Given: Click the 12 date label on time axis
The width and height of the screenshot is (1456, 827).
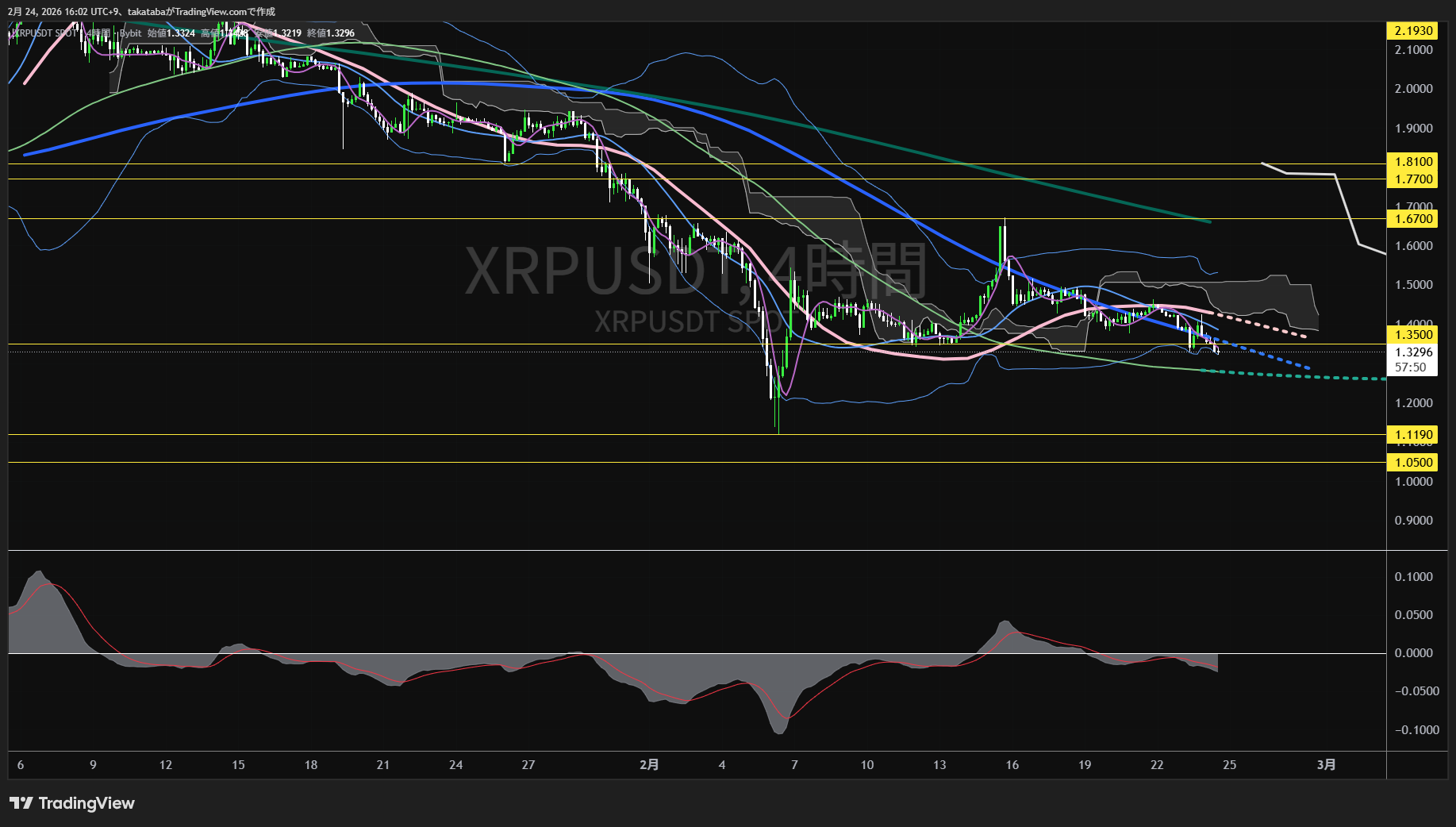Looking at the screenshot, I should click(x=166, y=765).
